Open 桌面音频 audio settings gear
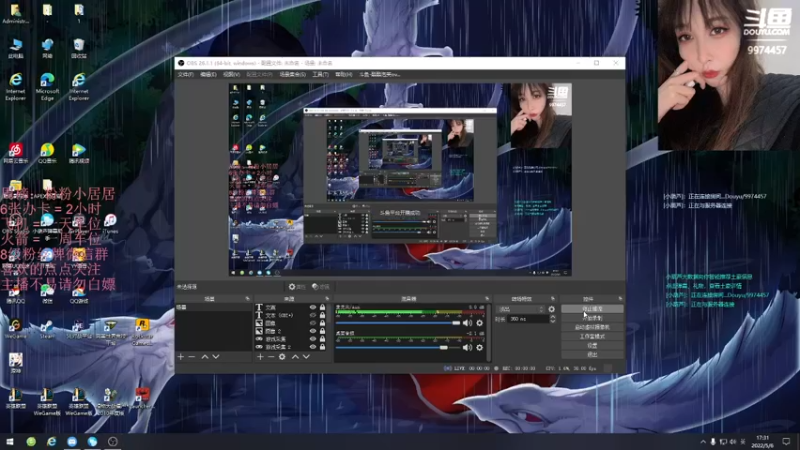The height and width of the screenshot is (450, 800). point(480,347)
